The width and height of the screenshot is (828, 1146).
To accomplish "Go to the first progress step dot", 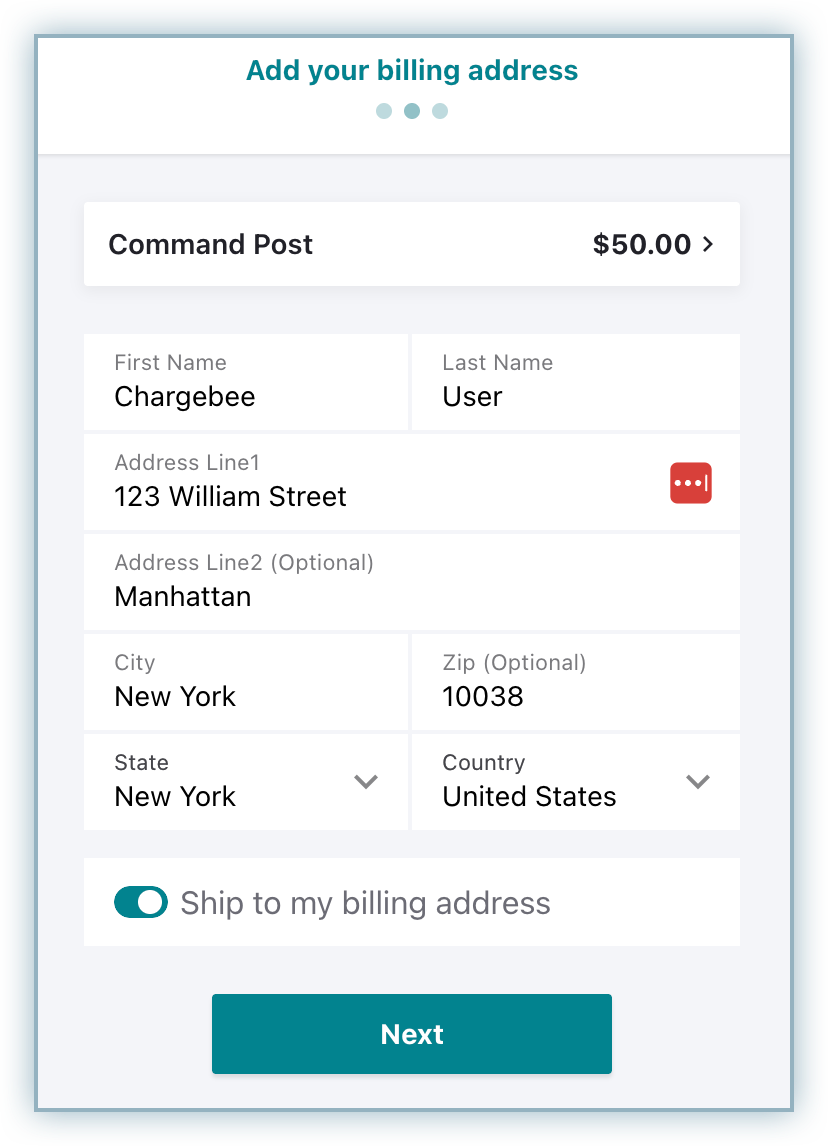I will click(384, 111).
